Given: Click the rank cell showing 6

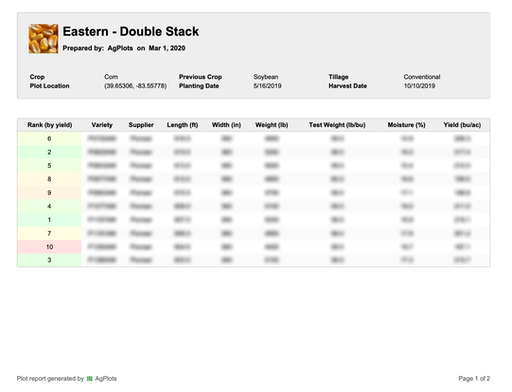Looking at the screenshot, I should (x=49, y=139).
